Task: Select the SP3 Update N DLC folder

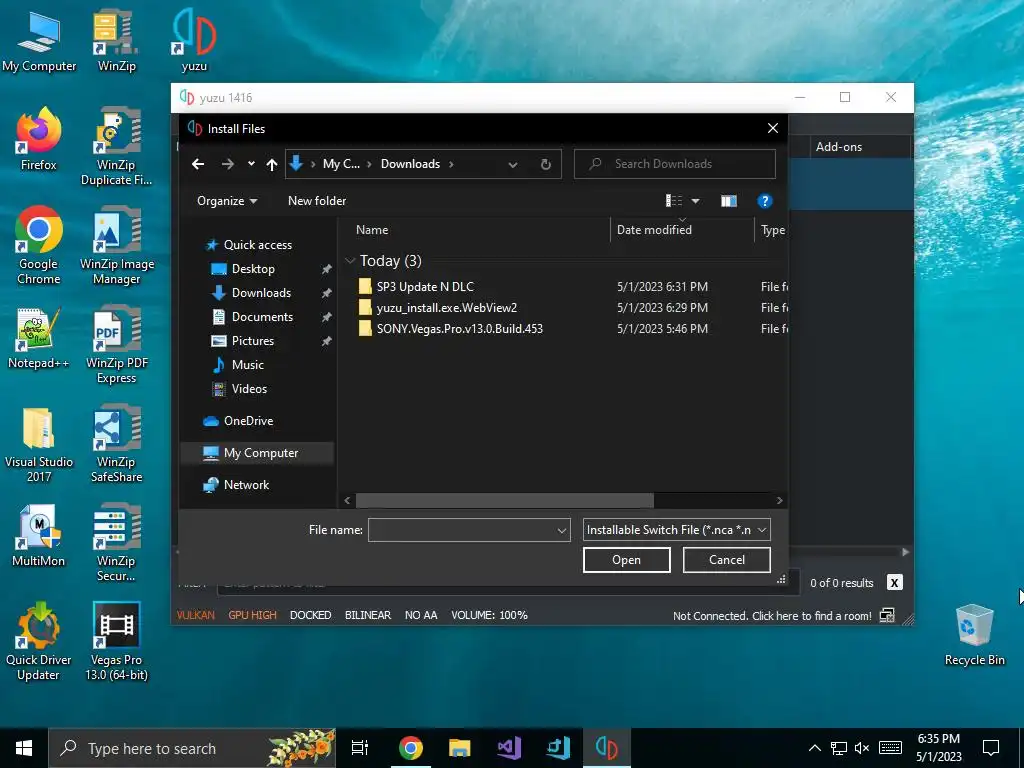Action: 424,287
